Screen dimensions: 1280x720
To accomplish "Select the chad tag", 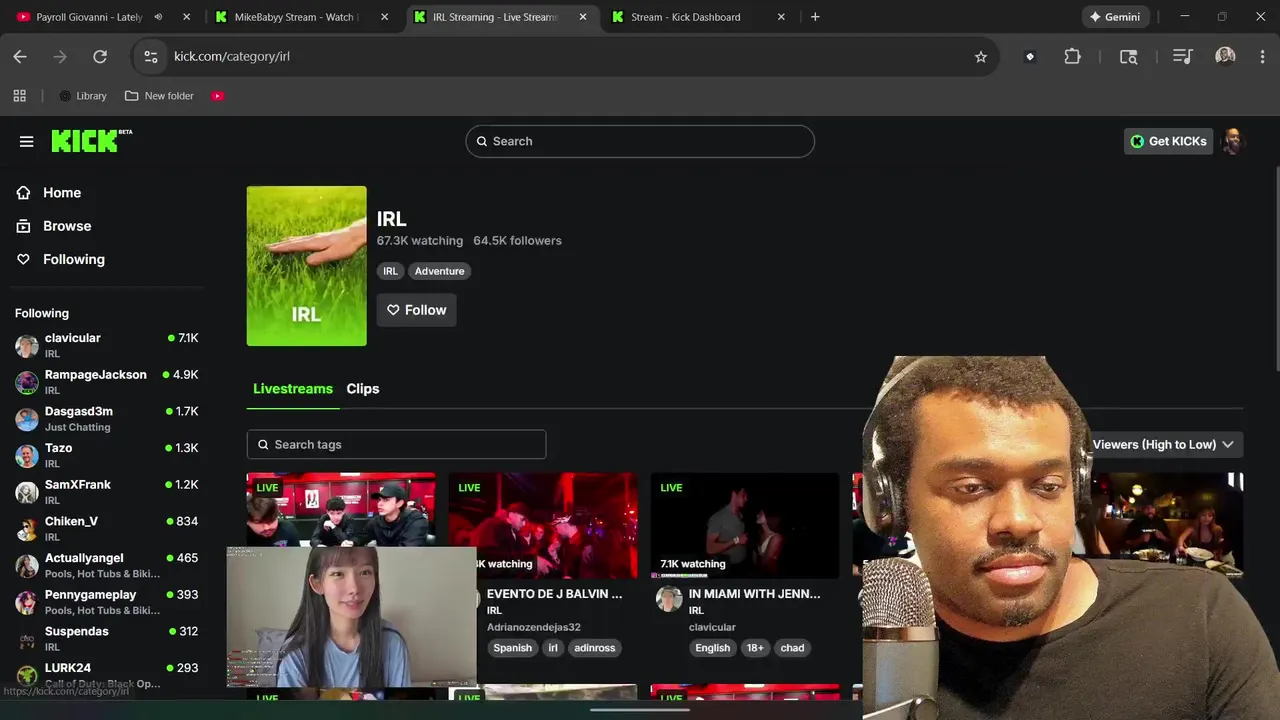I will 792,648.
